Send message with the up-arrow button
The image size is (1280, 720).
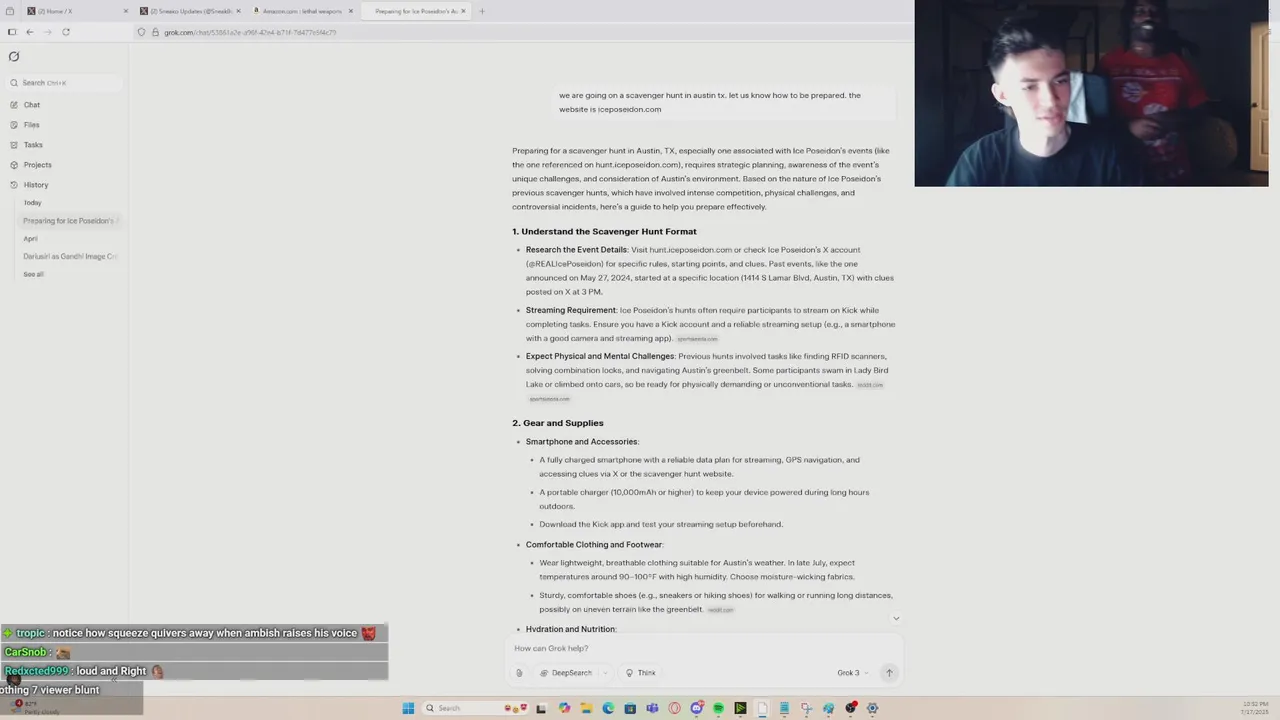(888, 673)
